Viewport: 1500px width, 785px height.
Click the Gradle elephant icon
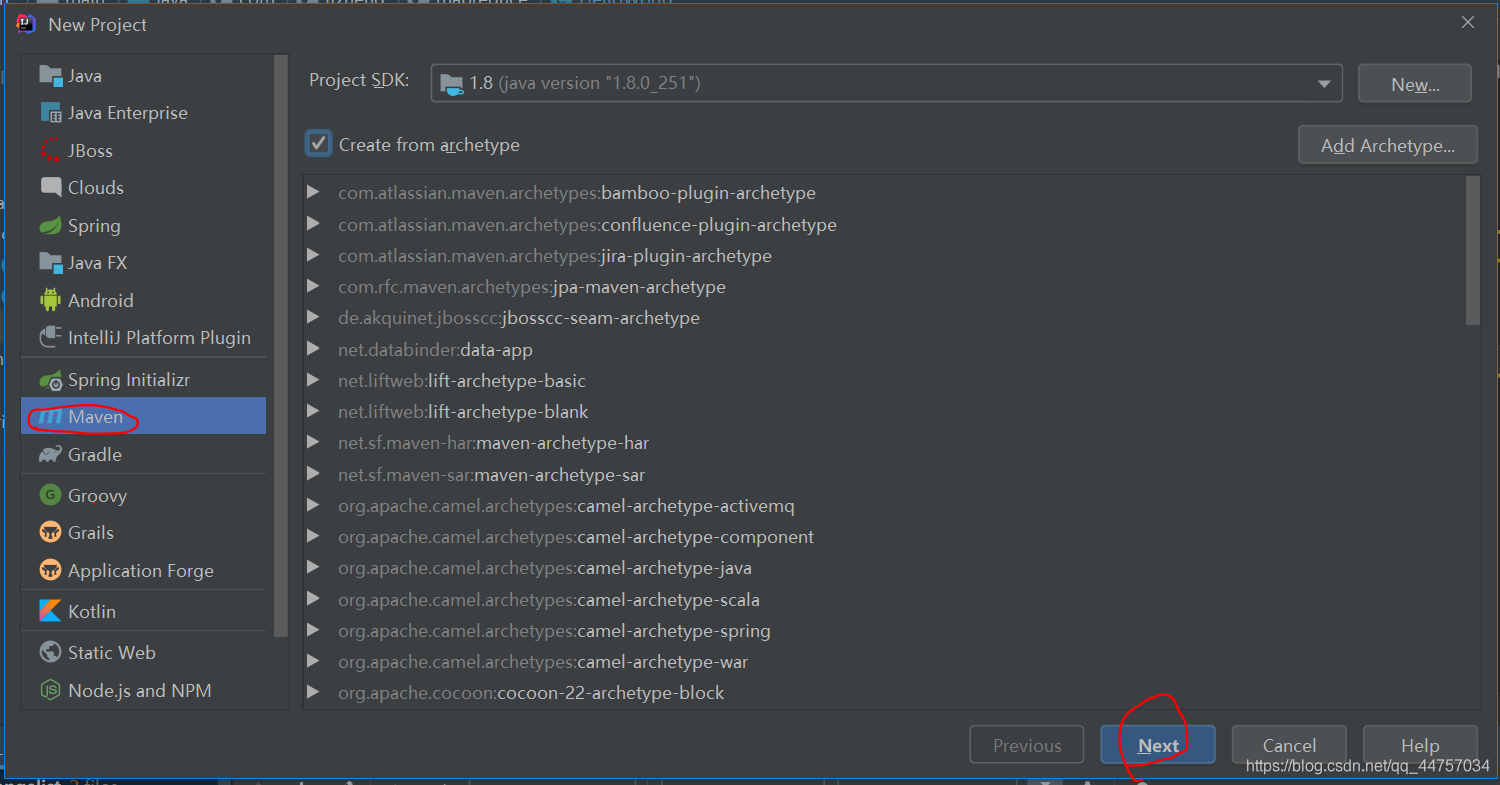50,454
